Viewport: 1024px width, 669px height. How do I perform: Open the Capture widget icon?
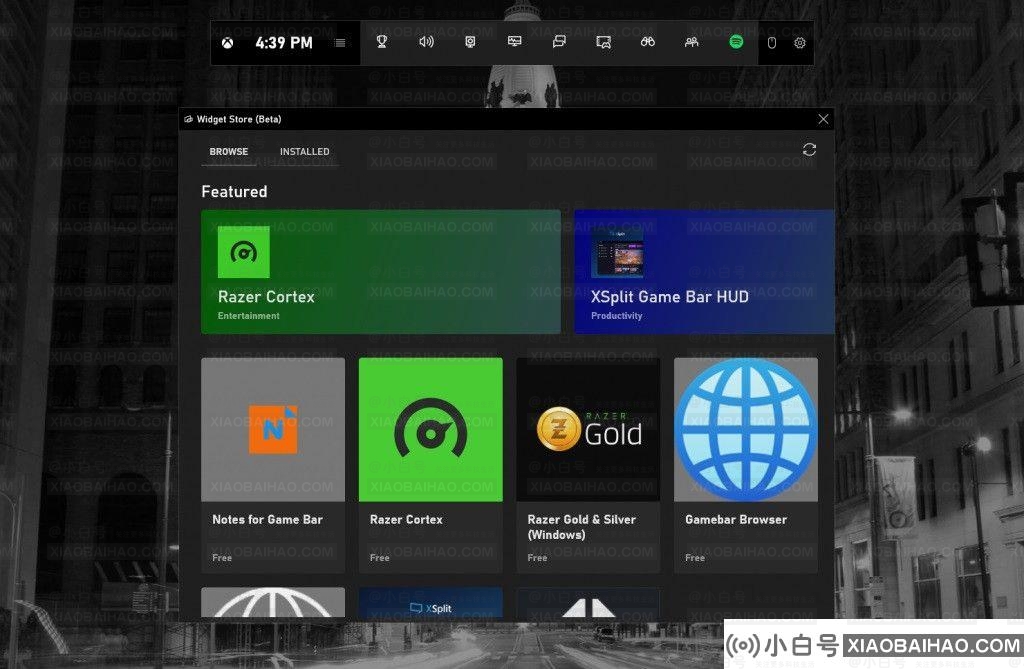tap(470, 42)
